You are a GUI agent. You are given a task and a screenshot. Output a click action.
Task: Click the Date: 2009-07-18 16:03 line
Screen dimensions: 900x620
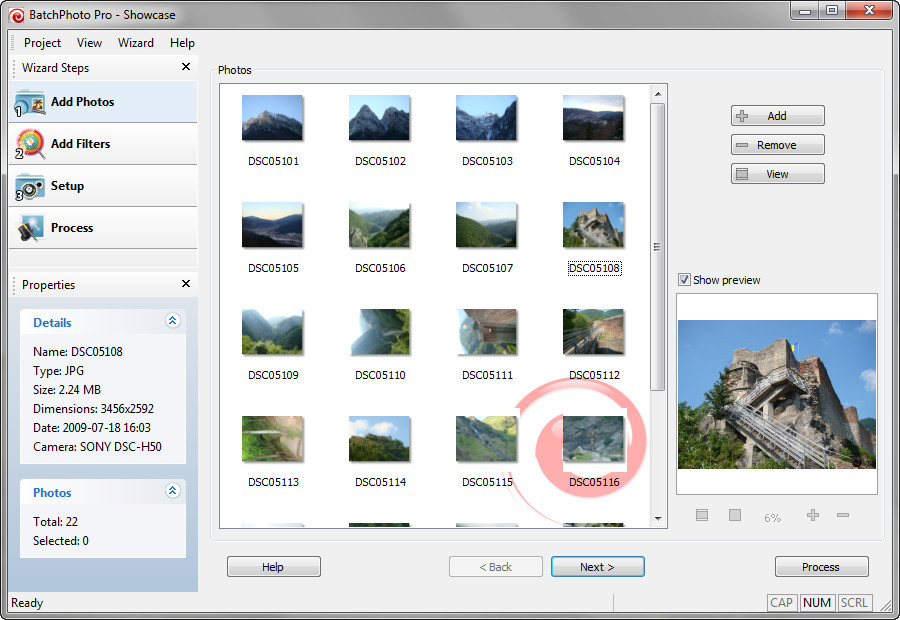click(92, 428)
